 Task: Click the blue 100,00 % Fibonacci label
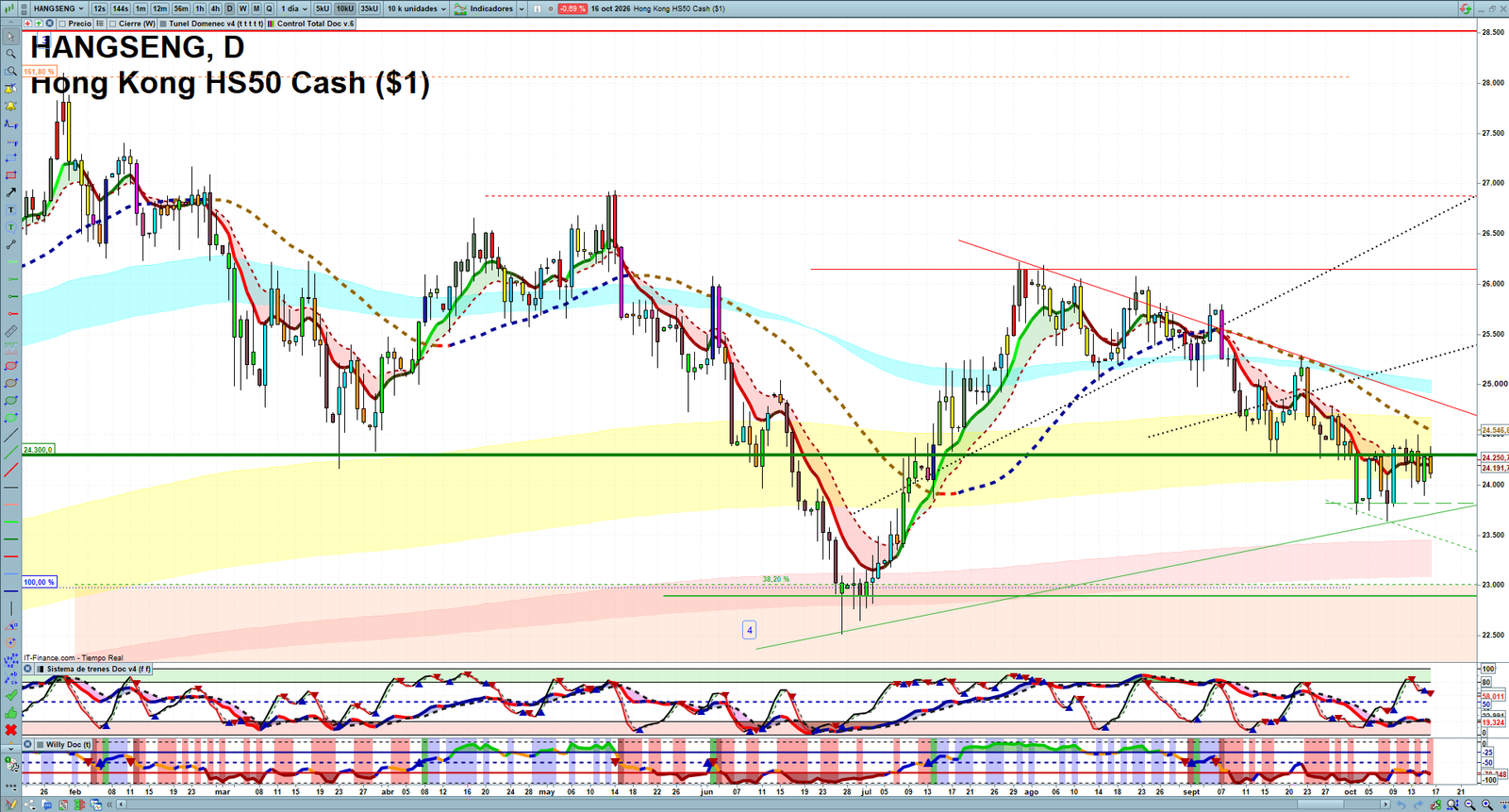tap(39, 582)
